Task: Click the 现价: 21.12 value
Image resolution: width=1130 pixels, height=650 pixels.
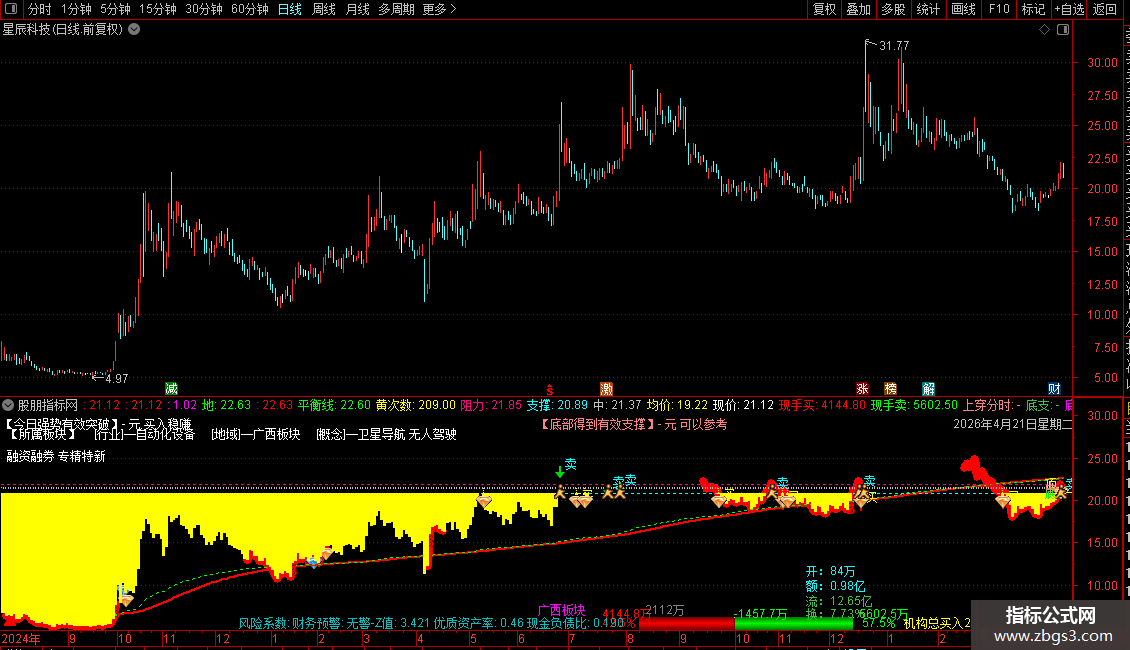Action: (743, 406)
